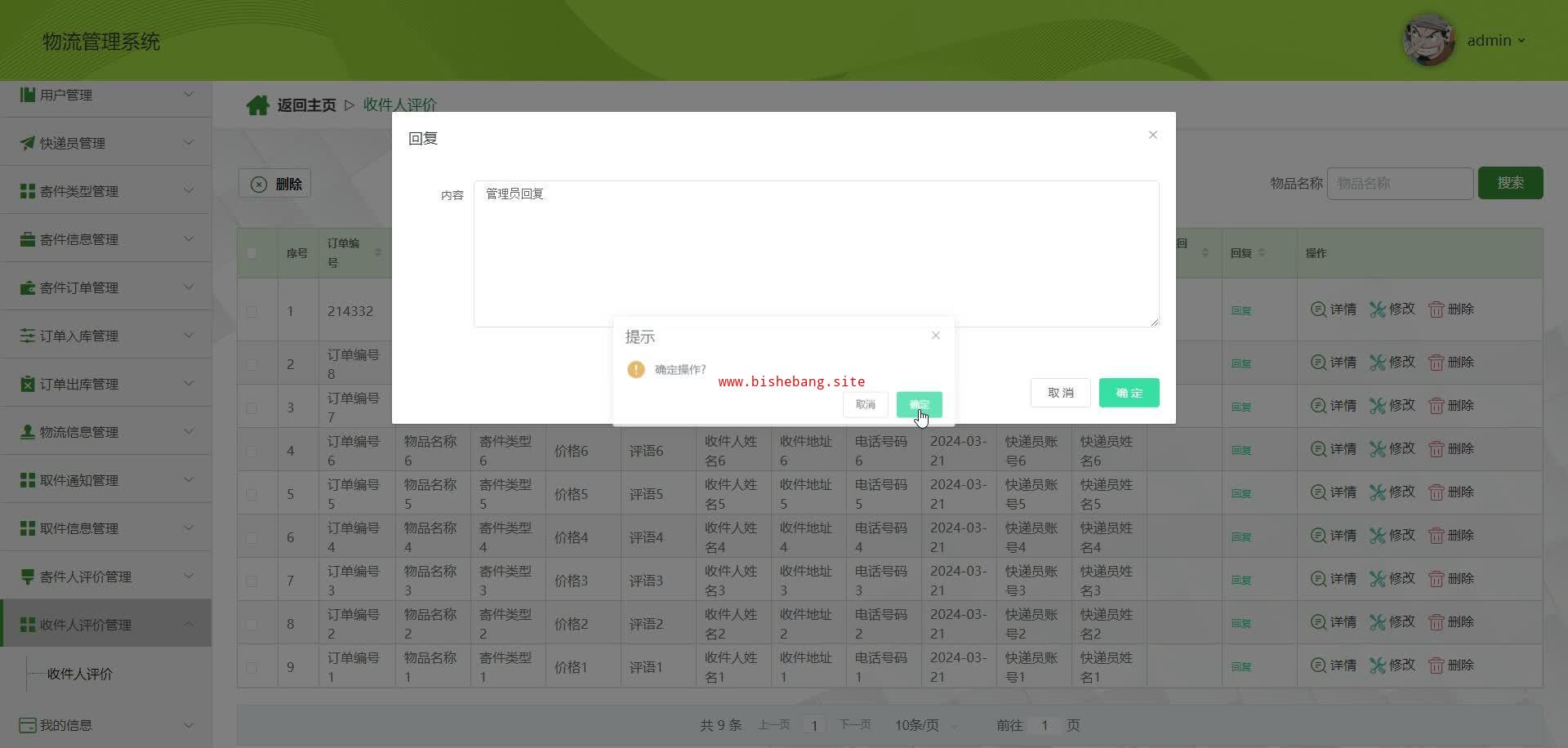Click 详情 icon in row 7
Screen dimensions: 1568x748
point(1318,579)
